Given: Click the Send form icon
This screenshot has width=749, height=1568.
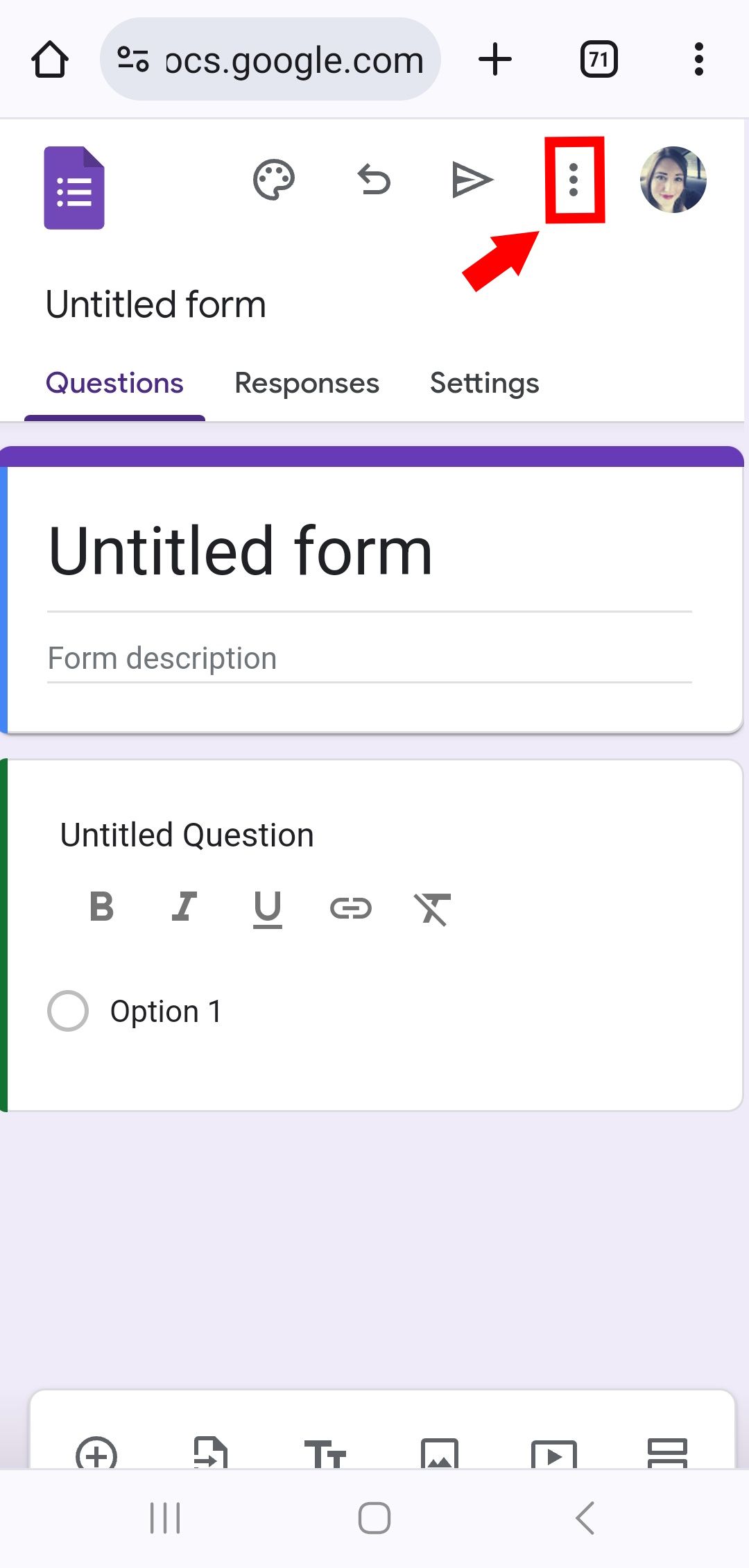Looking at the screenshot, I should [x=472, y=179].
